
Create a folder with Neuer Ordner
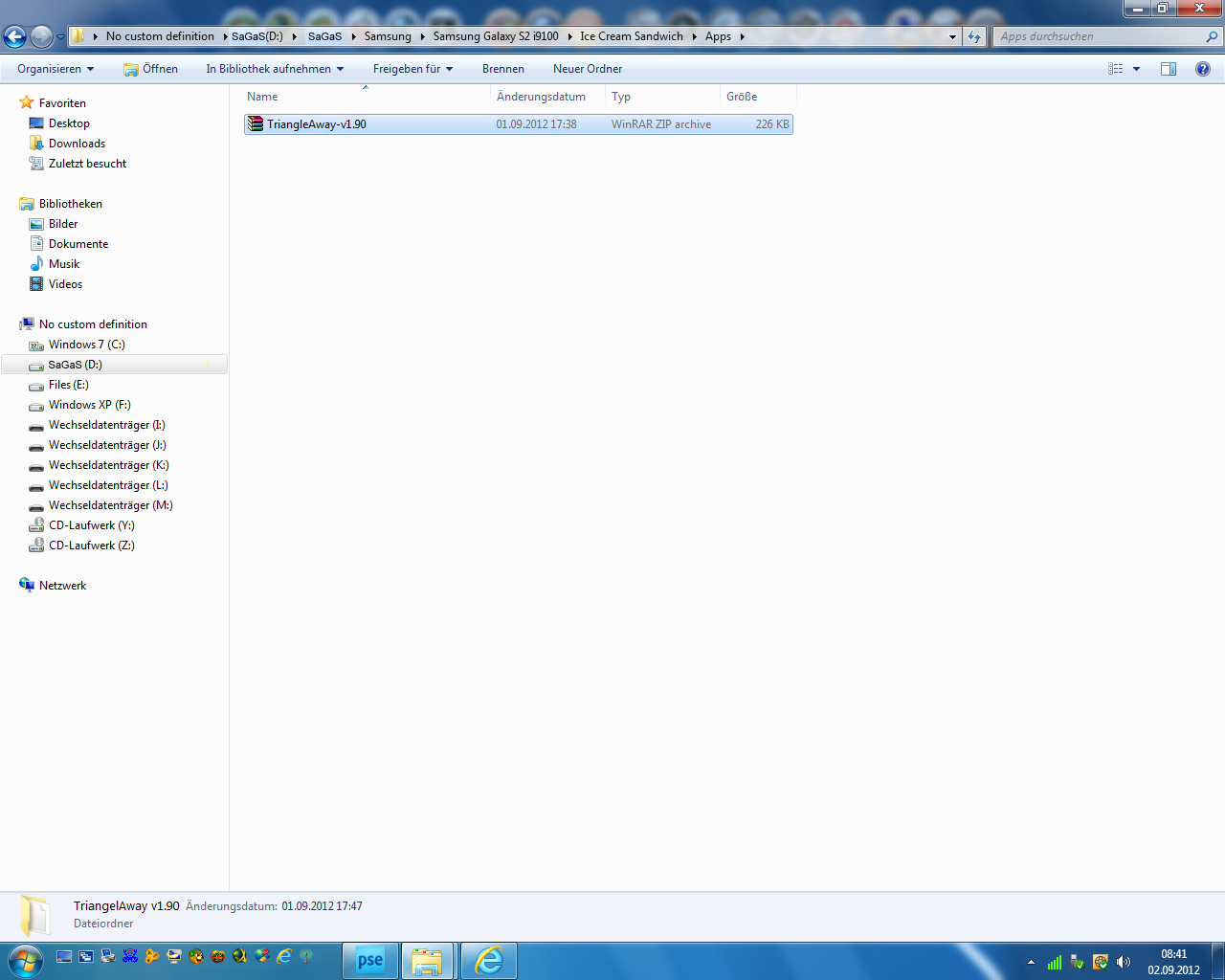[x=588, y=69]
